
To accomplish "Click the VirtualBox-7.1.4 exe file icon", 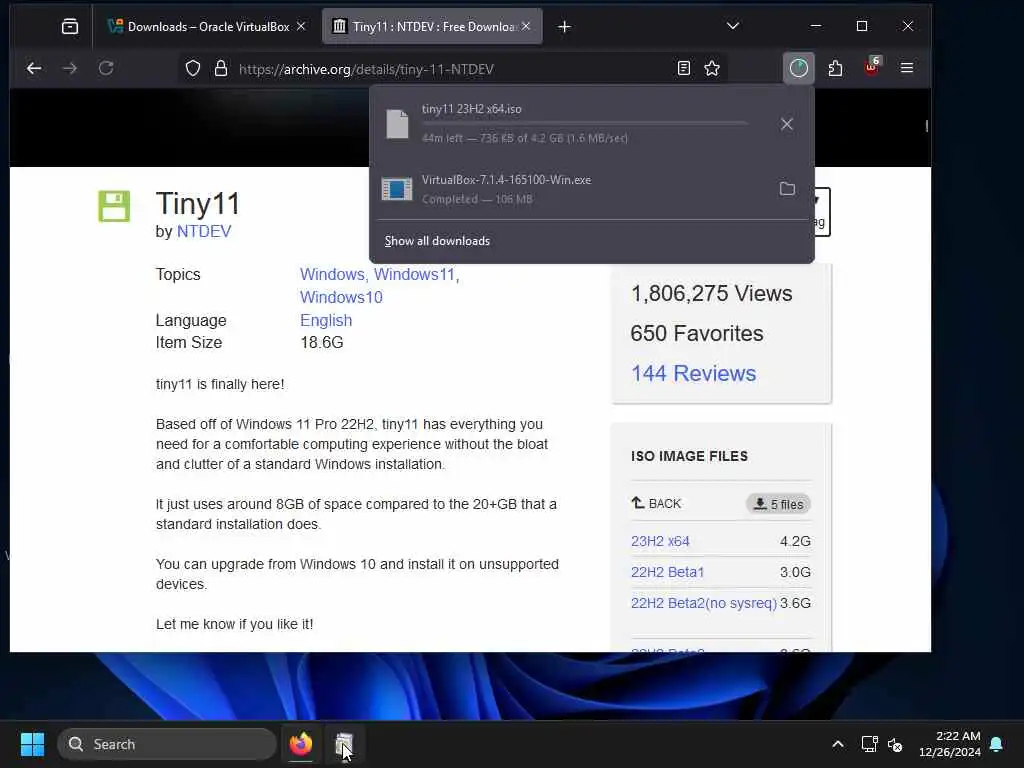I will 397,189.
